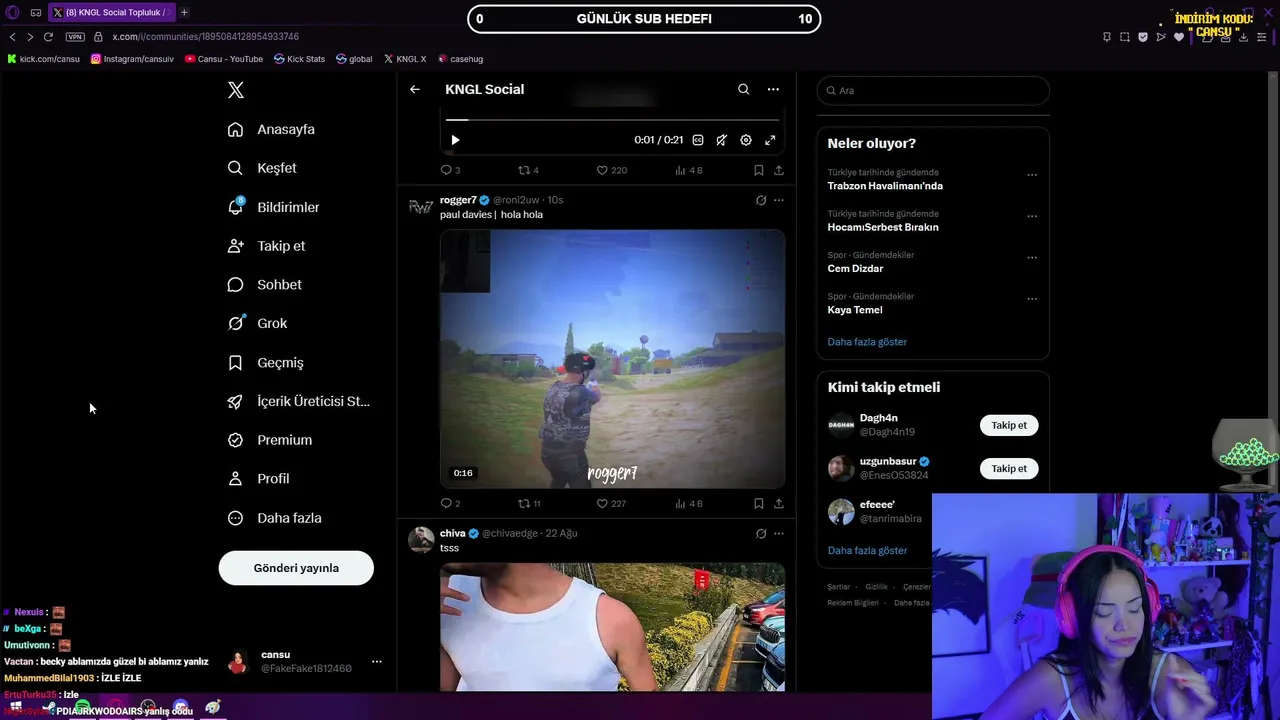Share the post with 220 likes
1280x720 pixels.
[x=779, y=170]
